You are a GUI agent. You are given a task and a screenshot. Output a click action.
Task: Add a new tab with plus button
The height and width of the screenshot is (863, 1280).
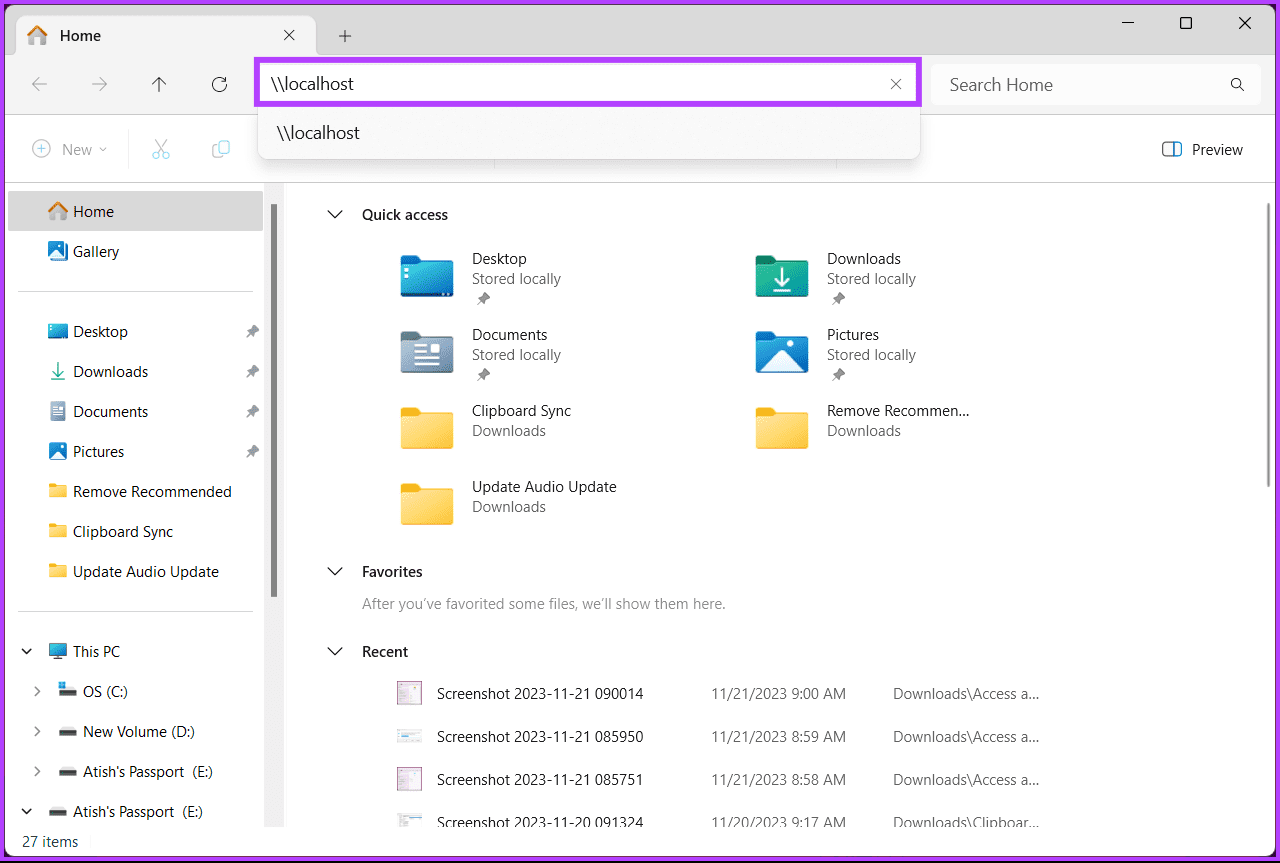click(345, 36)
